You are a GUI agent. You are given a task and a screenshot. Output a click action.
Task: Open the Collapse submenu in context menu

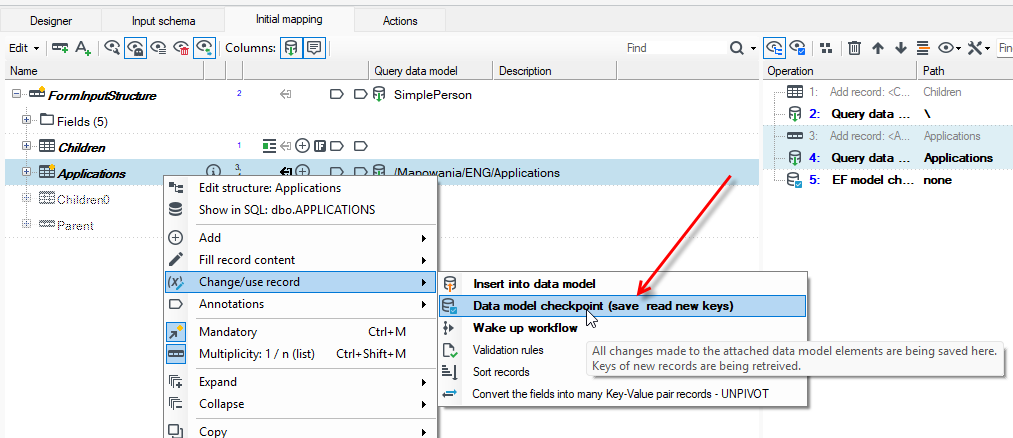tap(300, 404)
